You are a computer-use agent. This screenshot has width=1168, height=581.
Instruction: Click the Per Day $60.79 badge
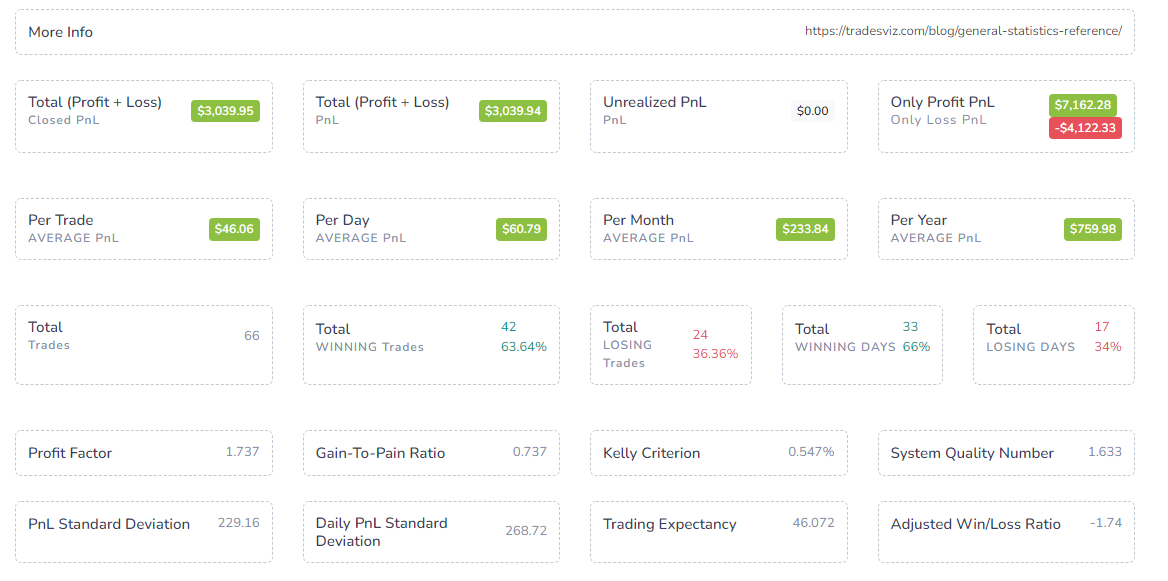[x=521, y=229]
